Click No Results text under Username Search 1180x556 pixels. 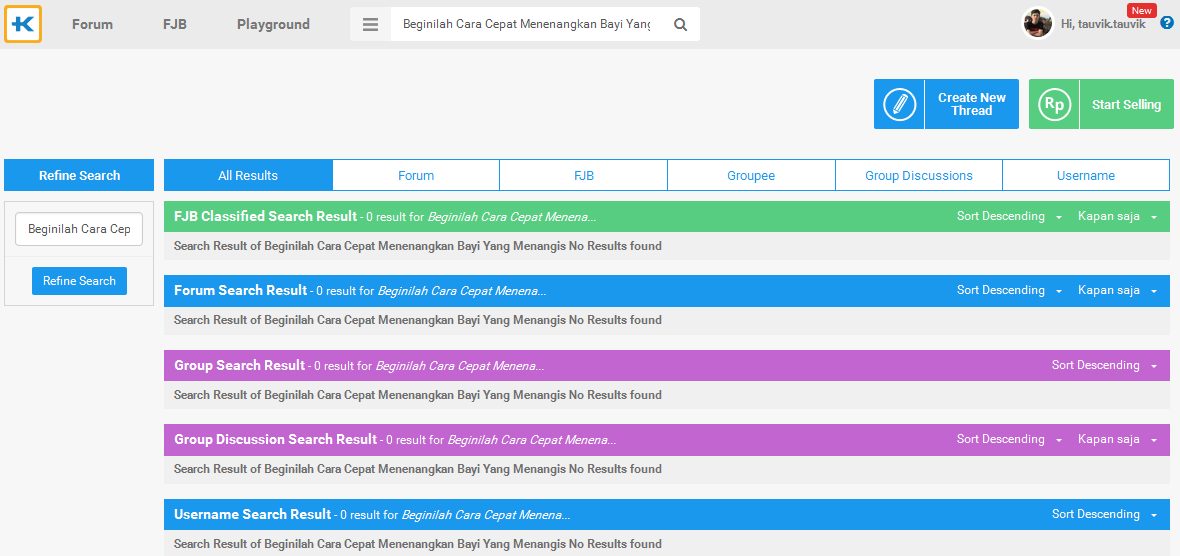click(x=418, y=543)
